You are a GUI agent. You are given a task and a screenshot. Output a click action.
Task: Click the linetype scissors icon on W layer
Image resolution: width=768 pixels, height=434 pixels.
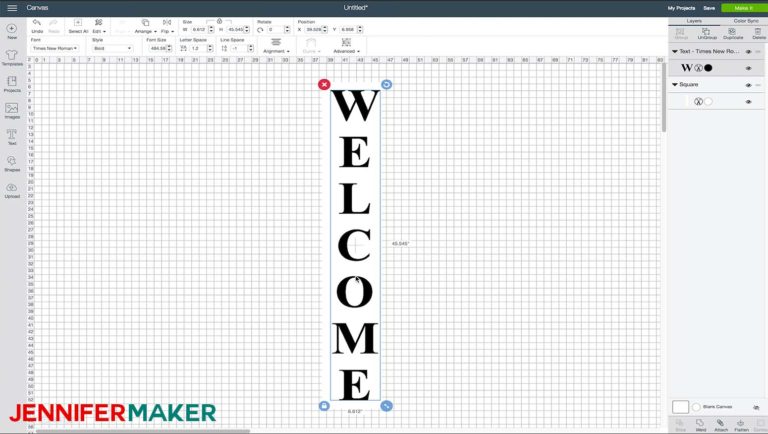[x=698, y=68]
